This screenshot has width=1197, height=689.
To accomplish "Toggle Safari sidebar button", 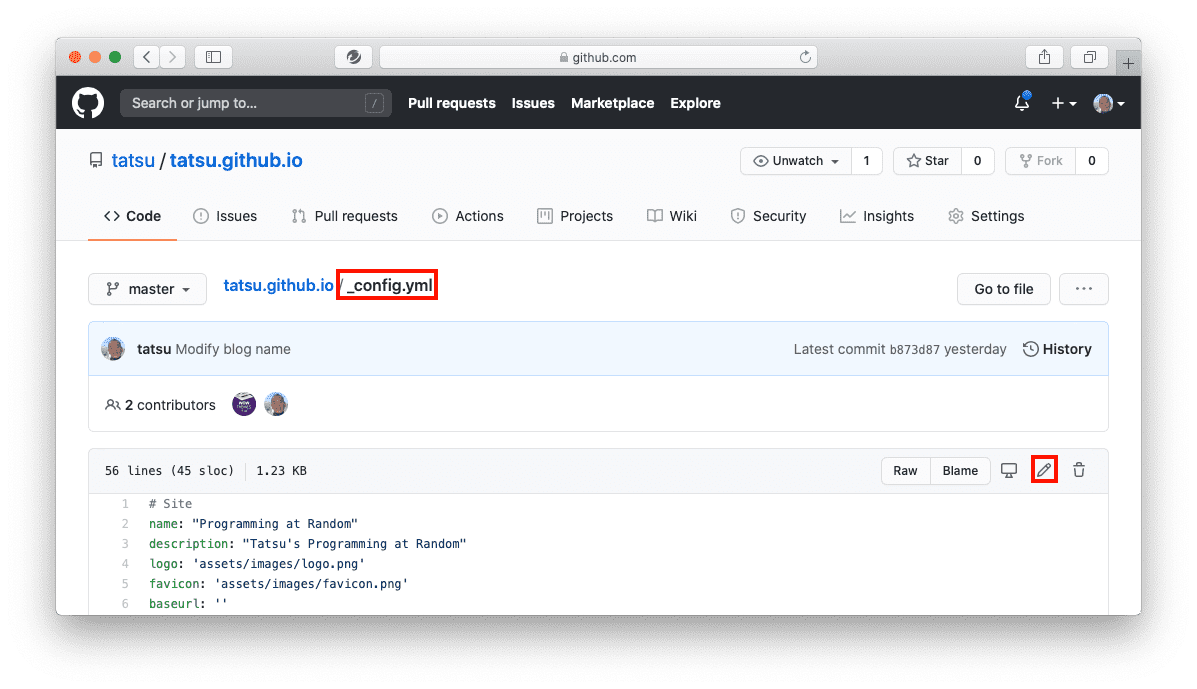I will click(213, 57).
